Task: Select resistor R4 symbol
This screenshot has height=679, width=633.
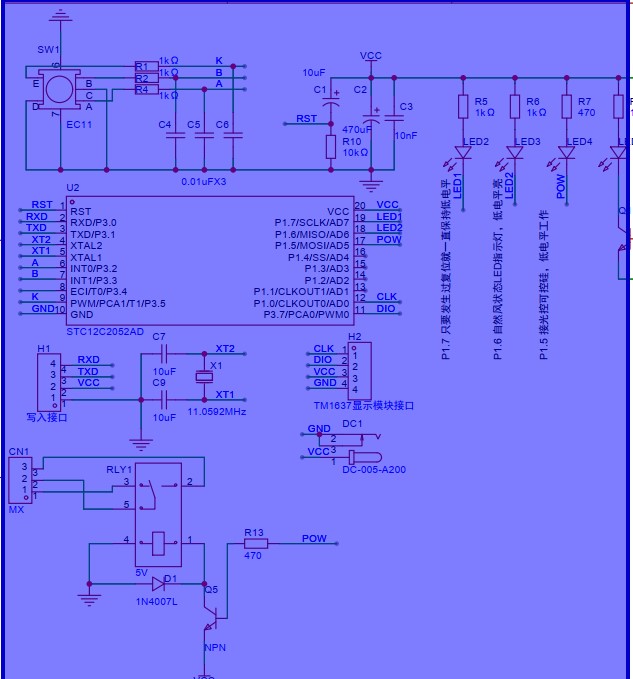Action: (147, 90)
